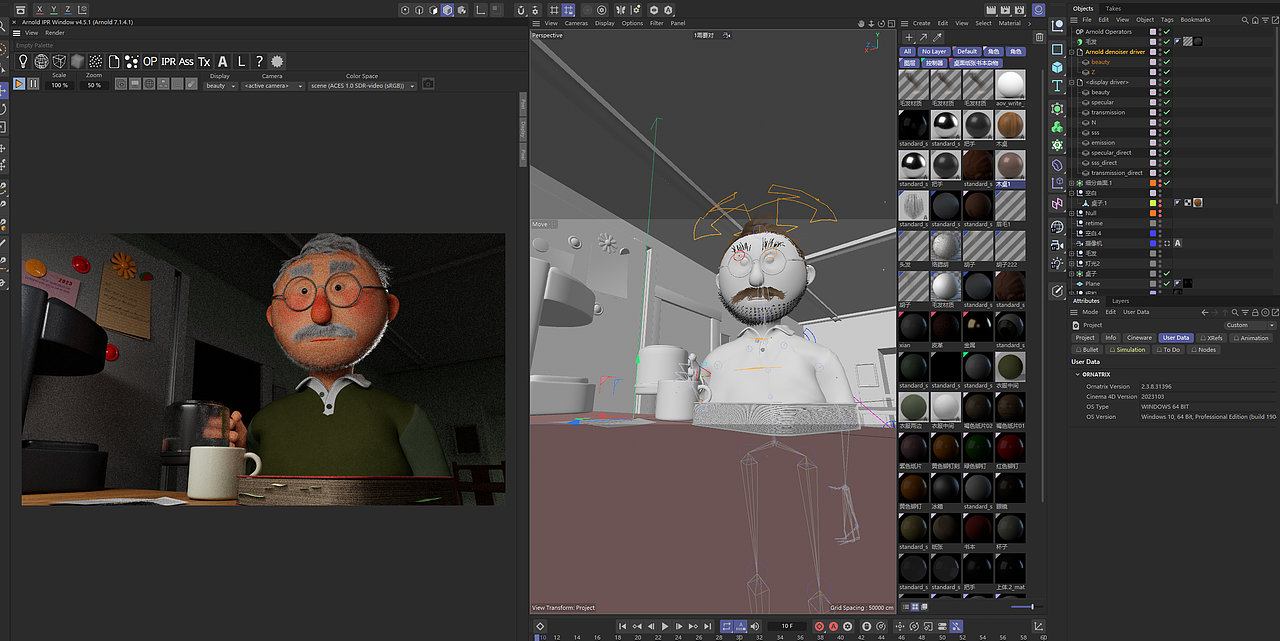
Task: Click the viewport rotate icon
Action: tap(881, 23)
